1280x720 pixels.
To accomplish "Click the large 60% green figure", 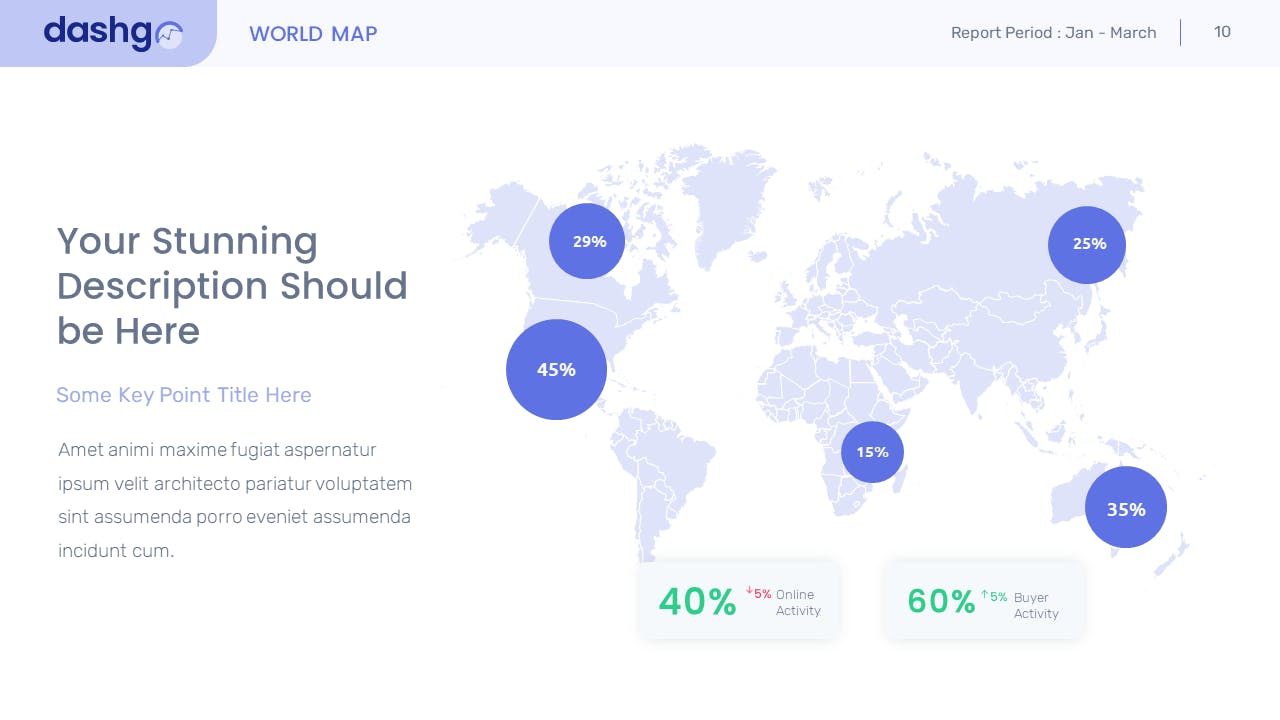I will click(x=940, y=601).
